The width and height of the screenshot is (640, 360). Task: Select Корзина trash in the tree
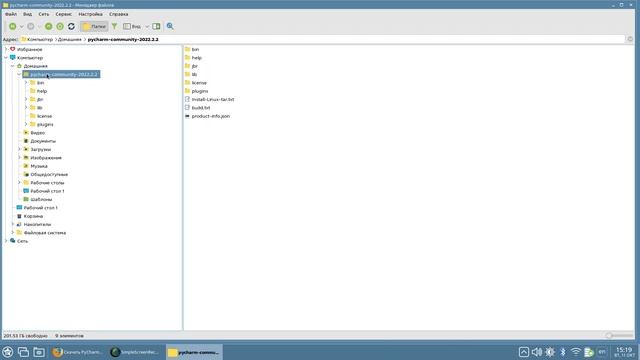tap(33, 216)
